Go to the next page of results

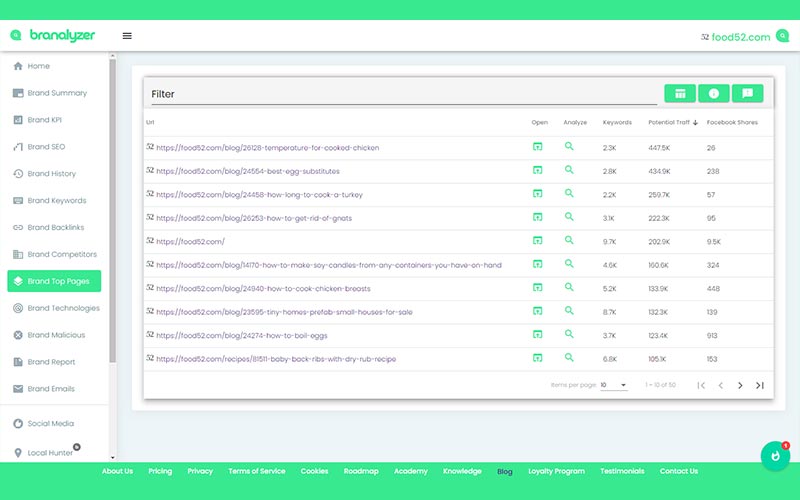tap(740, 385)
